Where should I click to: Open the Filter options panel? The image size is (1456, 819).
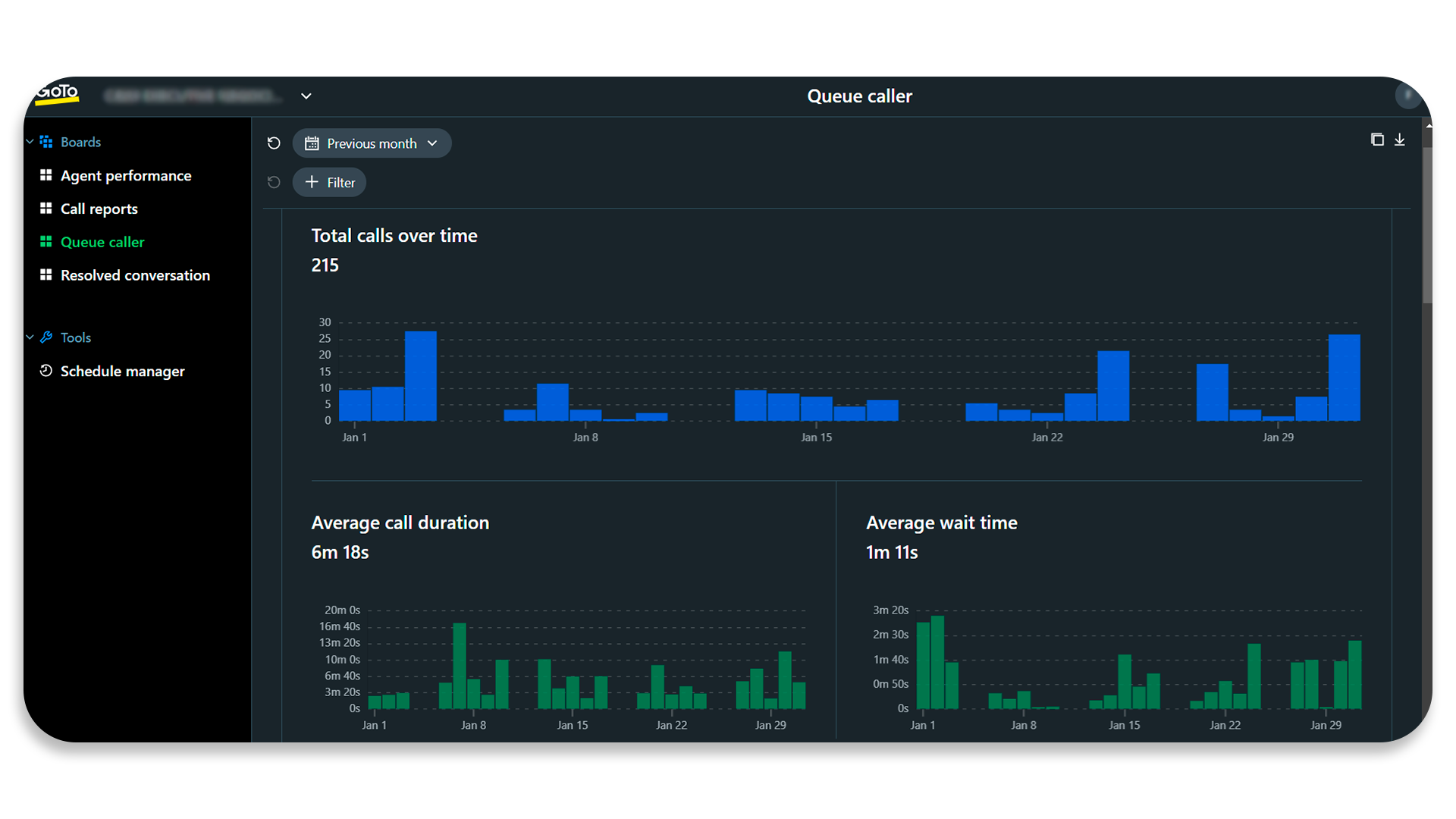330,182
